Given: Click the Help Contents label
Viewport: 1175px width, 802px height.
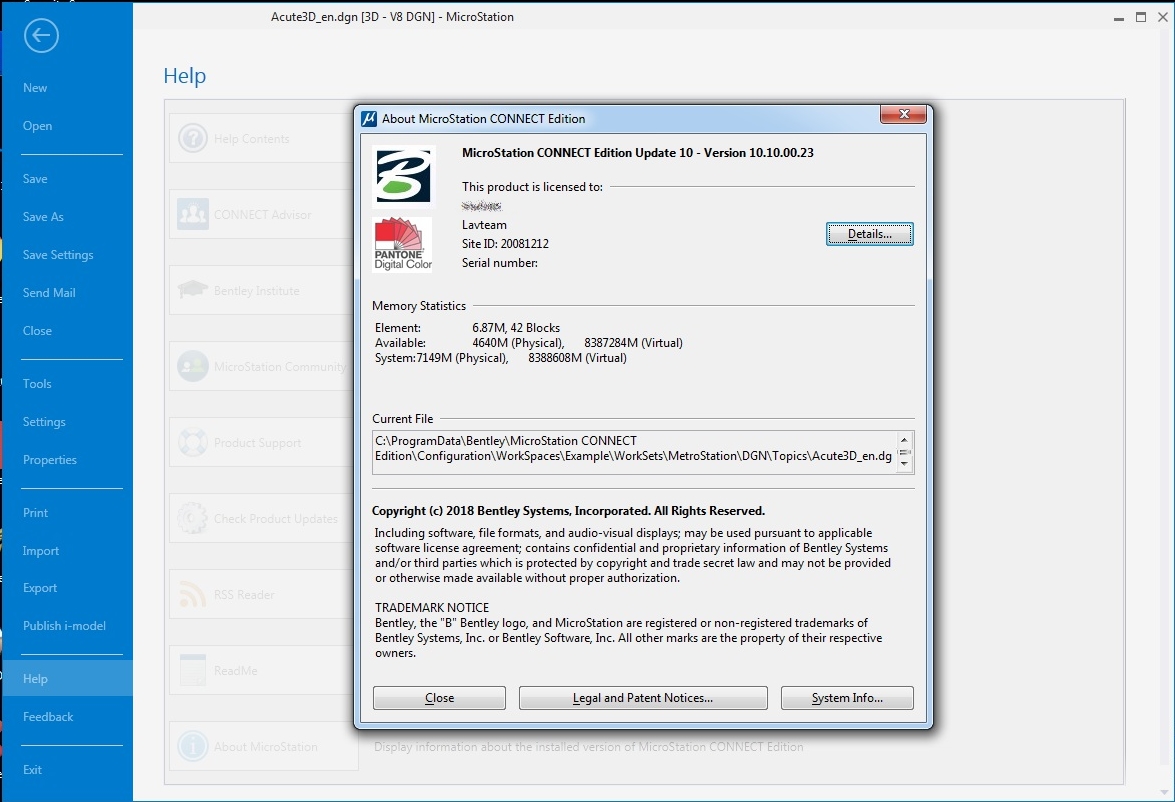Looking at the screenshot, I should click(252, 139).
